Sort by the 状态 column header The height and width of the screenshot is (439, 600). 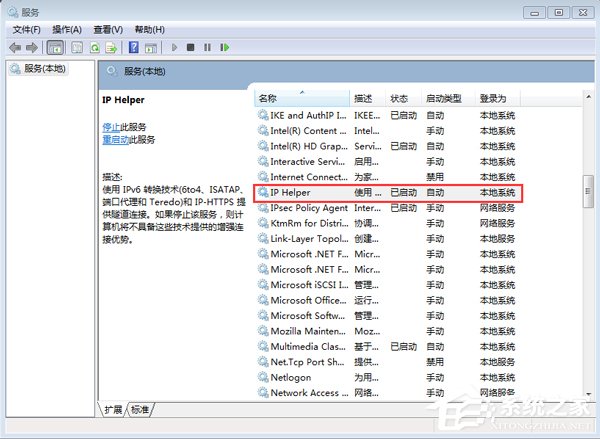(x=404, y=98)
